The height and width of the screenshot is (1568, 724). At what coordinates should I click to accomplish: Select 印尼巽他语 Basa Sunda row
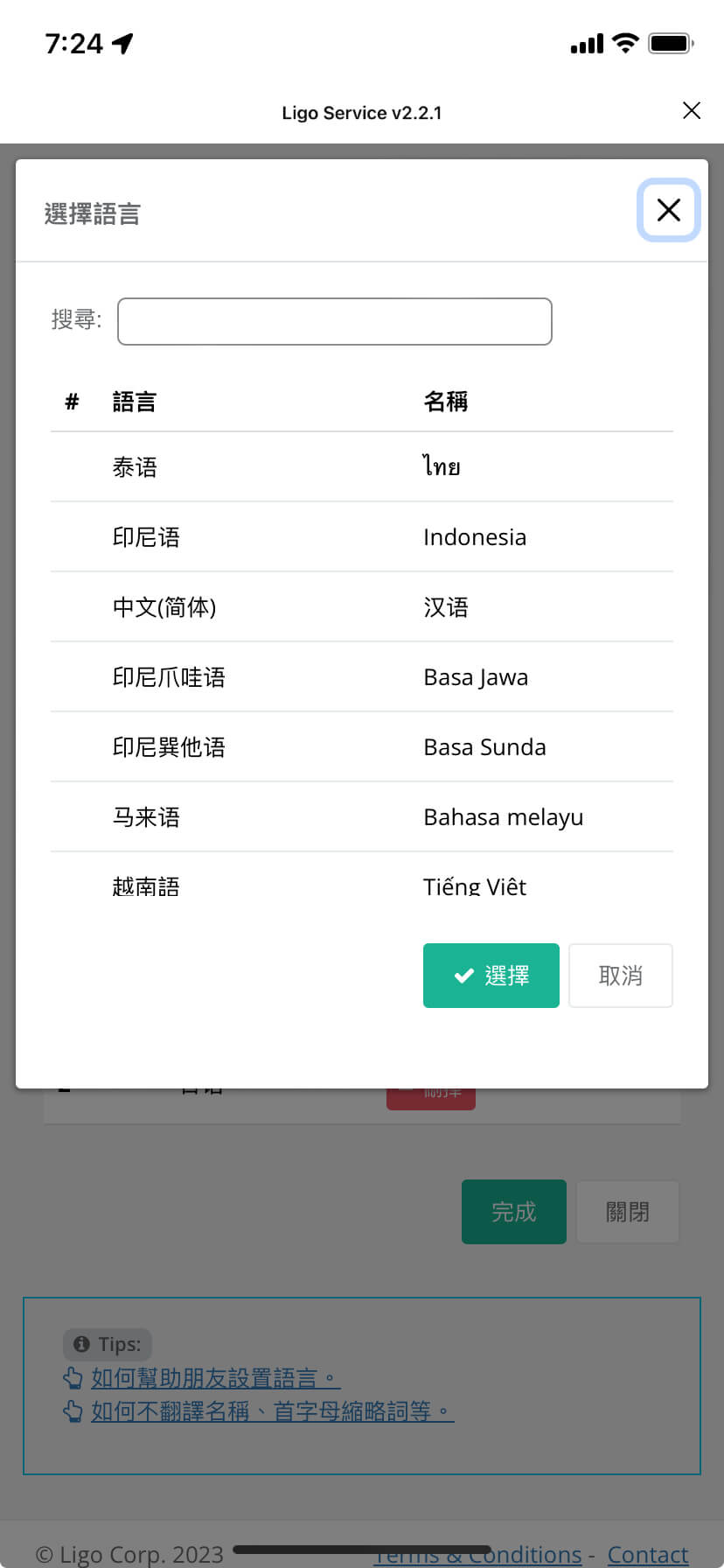361,747
